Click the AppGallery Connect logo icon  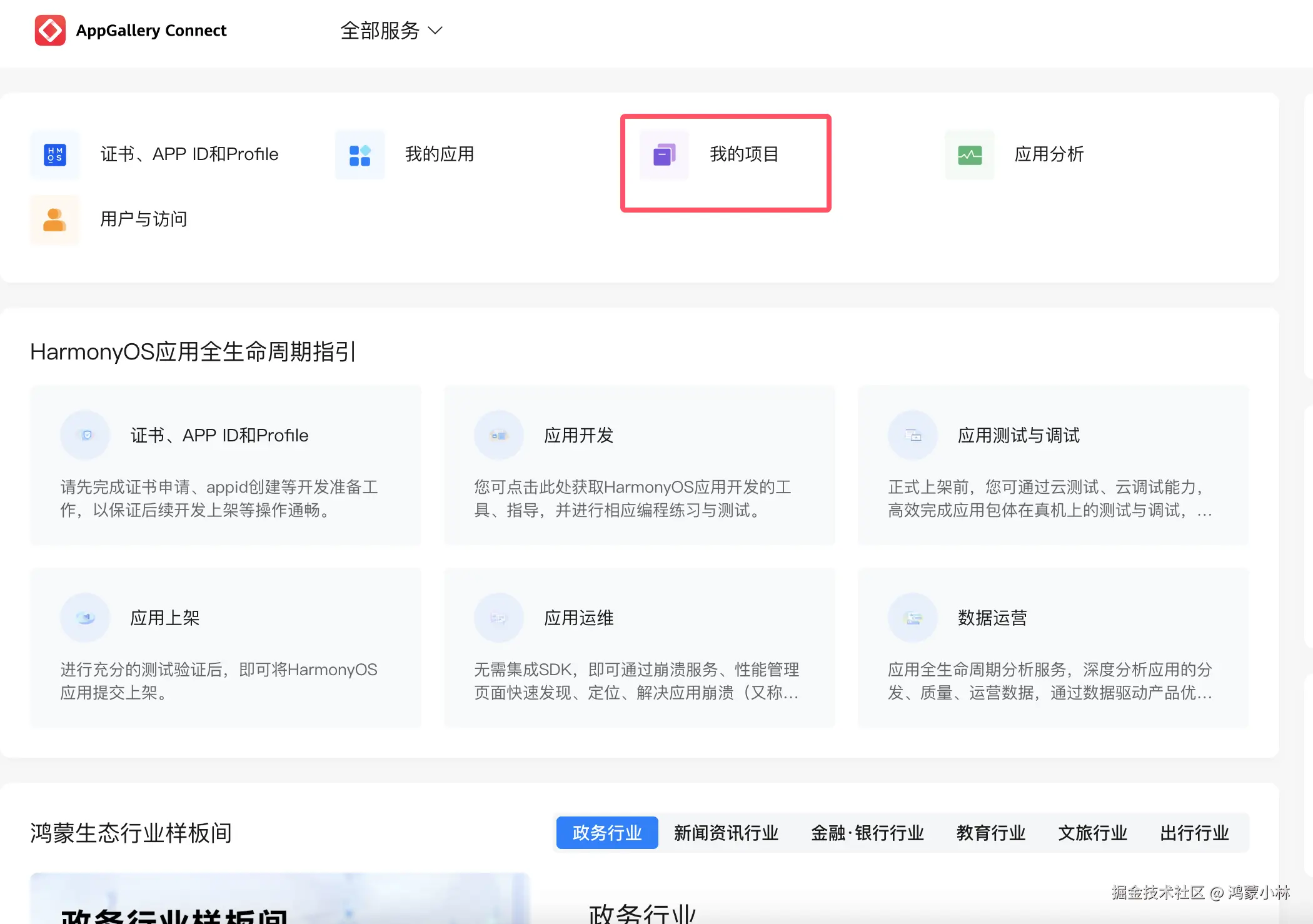click(50, 31)
